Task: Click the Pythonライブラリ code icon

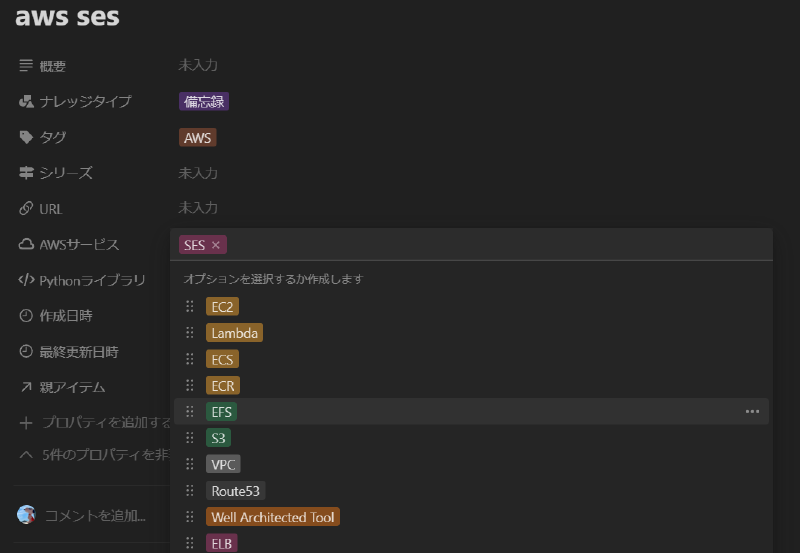Action: coord(26,280)
